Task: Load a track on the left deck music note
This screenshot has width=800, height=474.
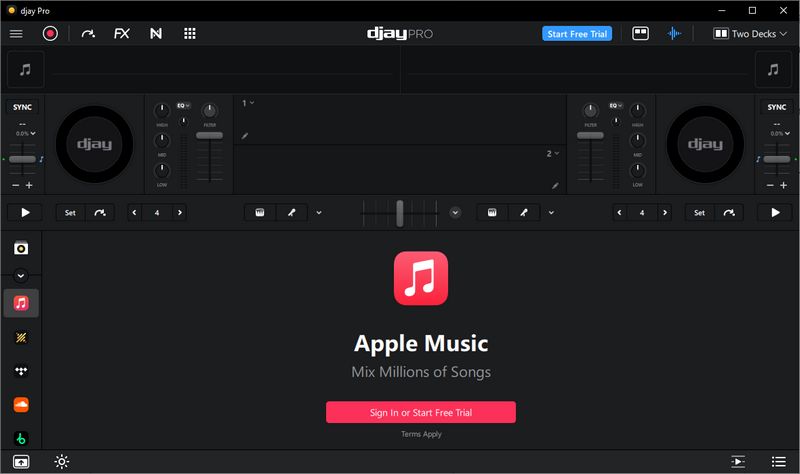Action: pos(25,69)
